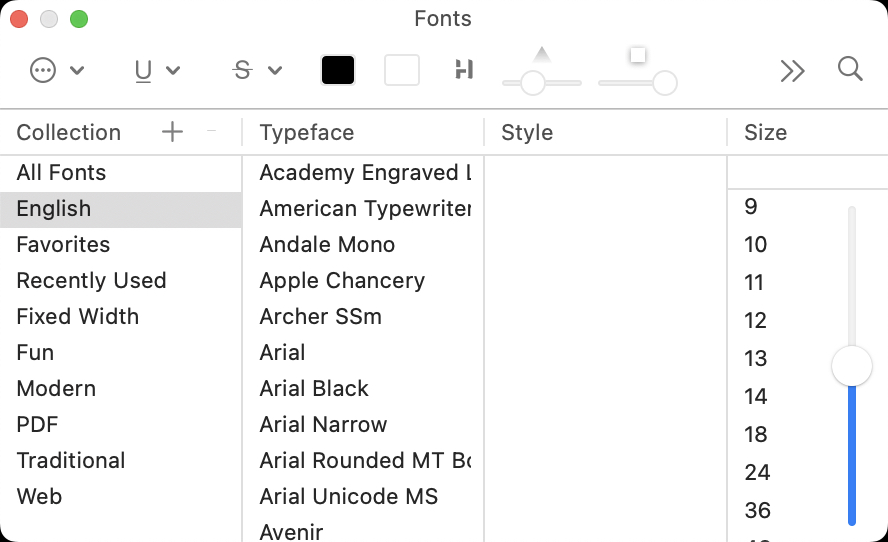Click the remove collection minus icon
This screenshot has height=542, width=888.
(211, 132)
